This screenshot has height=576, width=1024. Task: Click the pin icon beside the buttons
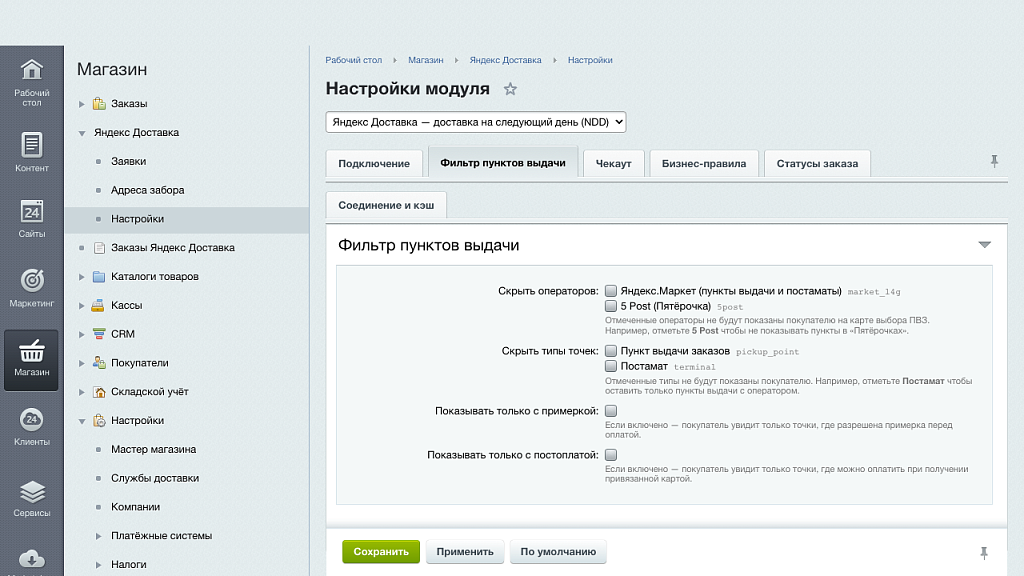coord(984,553)
